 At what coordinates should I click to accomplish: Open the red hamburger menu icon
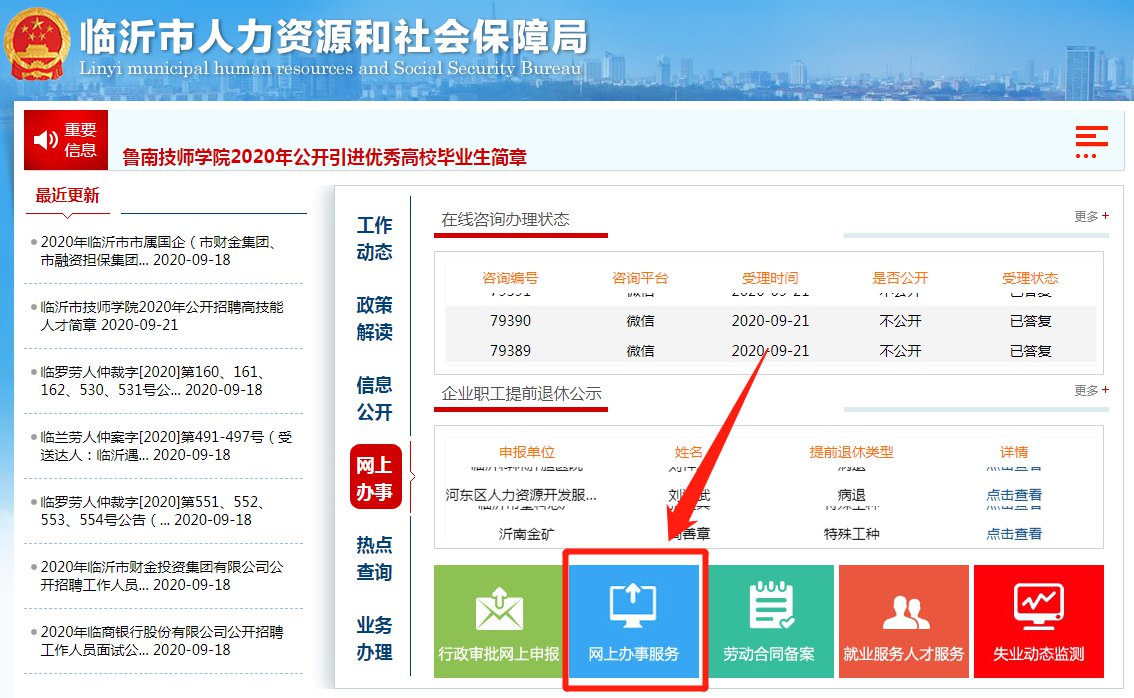[1091, 141]
